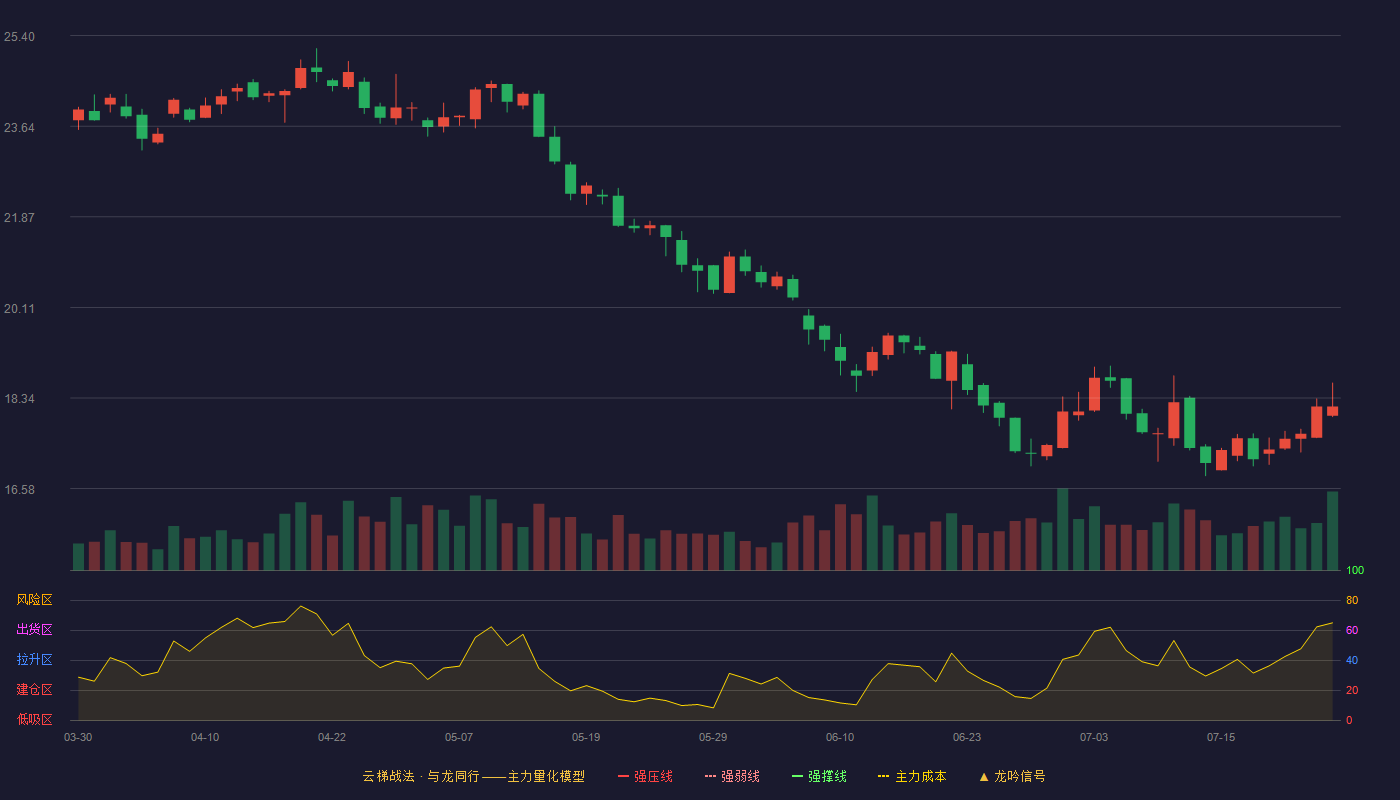This screenshot has width=1400, height=800.
Task: Select the 出货区 zone label
Action: tap(34, 630)
